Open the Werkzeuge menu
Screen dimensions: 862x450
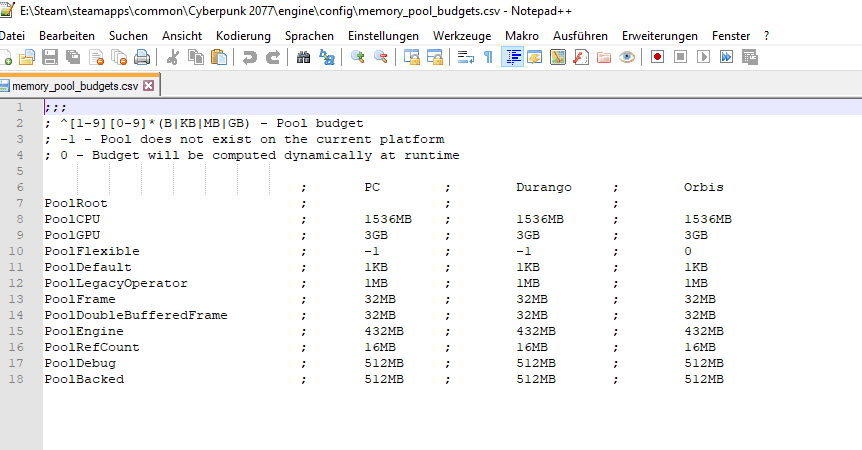[462, 36]
